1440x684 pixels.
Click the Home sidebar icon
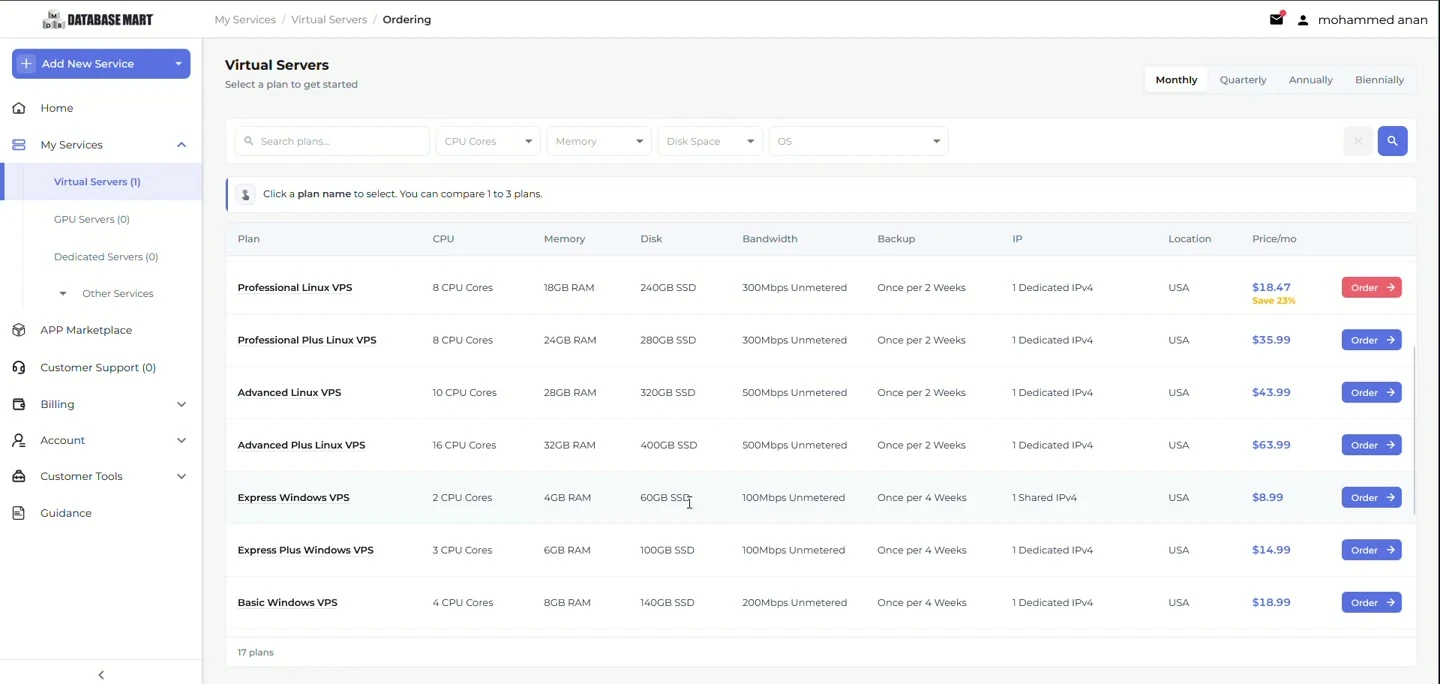click(19, 108)
